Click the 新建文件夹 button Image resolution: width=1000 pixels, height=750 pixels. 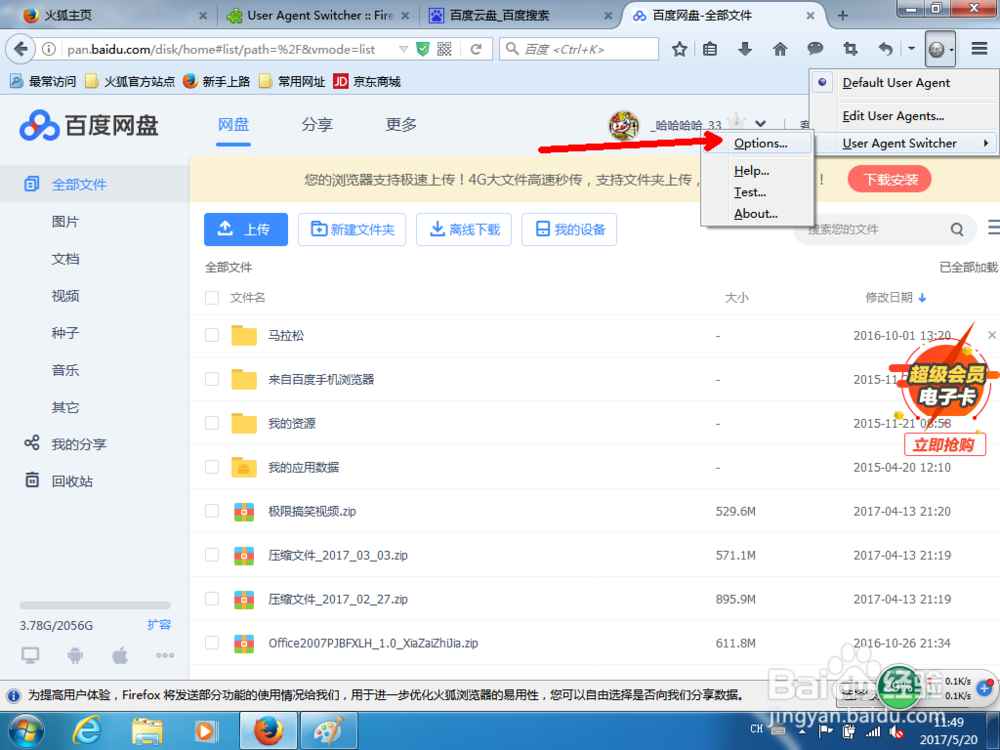pos(352,230)
